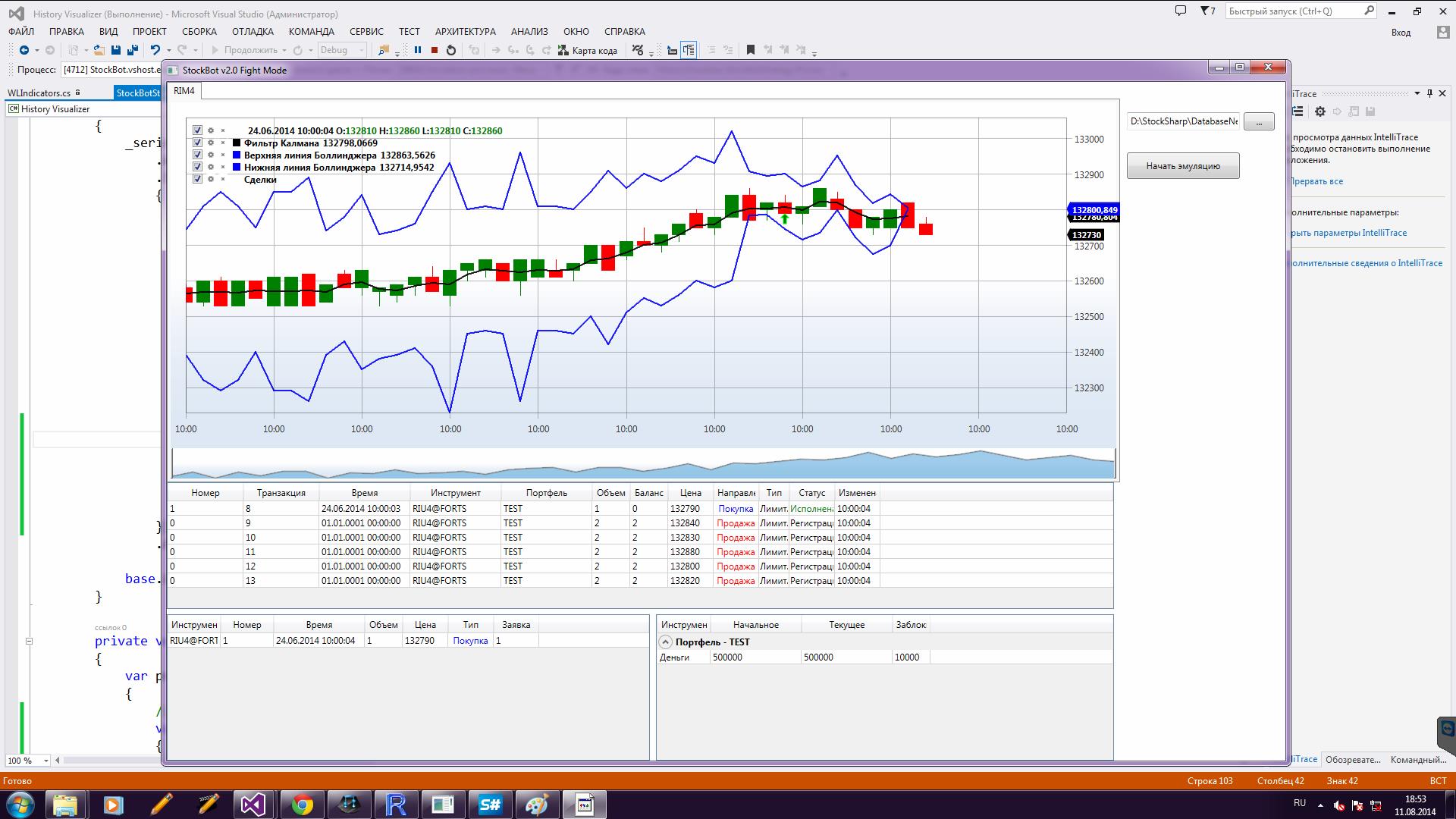Open IntelliTrace window options dropdown arrow
1456x819 pixels.
click(x=1417, y=93)
